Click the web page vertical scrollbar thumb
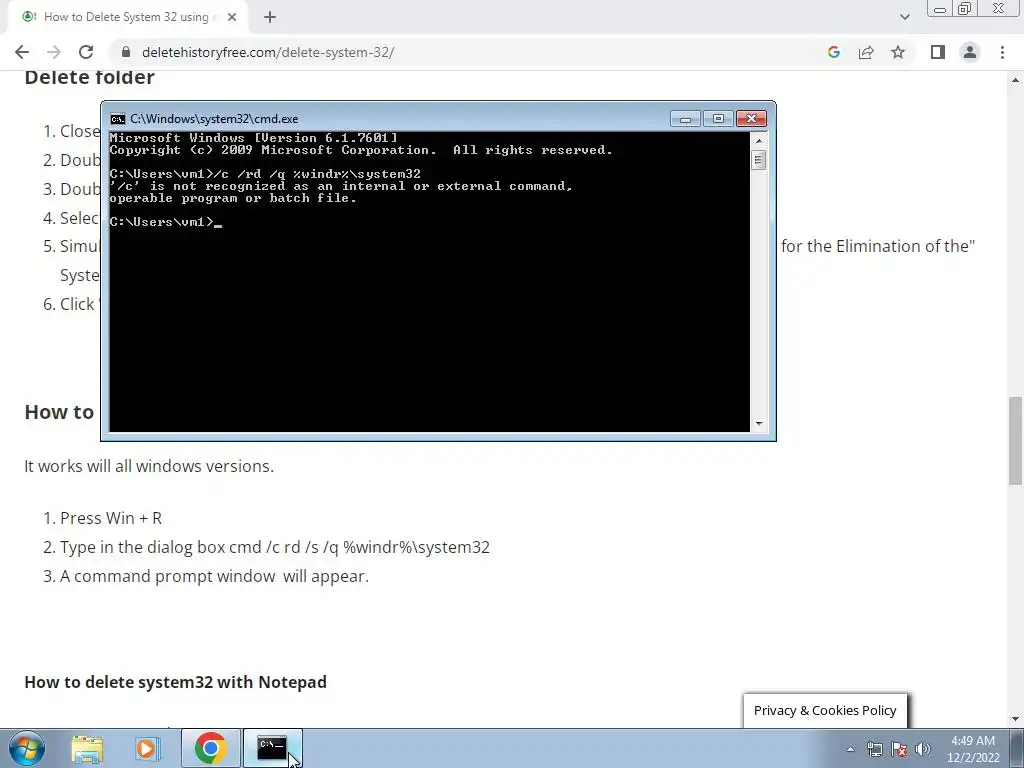Viewport: 1024px width, 768px height. click(x=1015, y=441)
